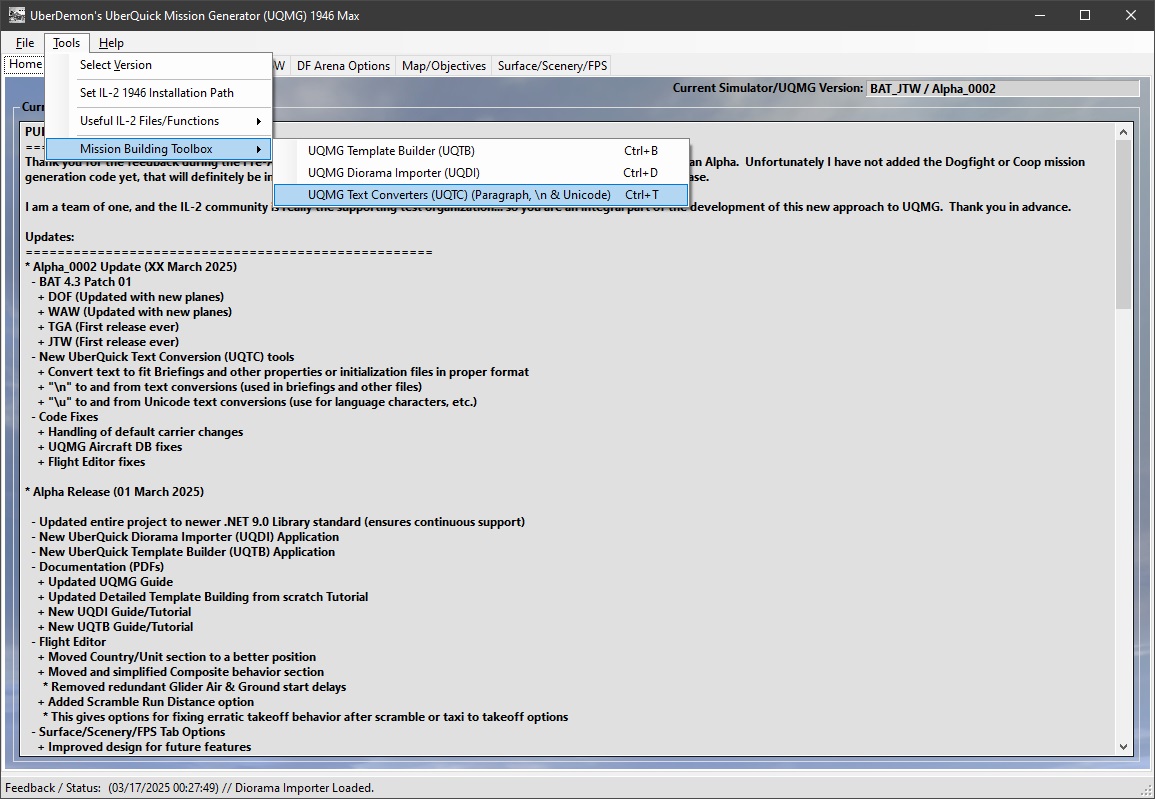Click 'New UberQuick Text Conversion (UQTC) tools' line

coord(163,357)
